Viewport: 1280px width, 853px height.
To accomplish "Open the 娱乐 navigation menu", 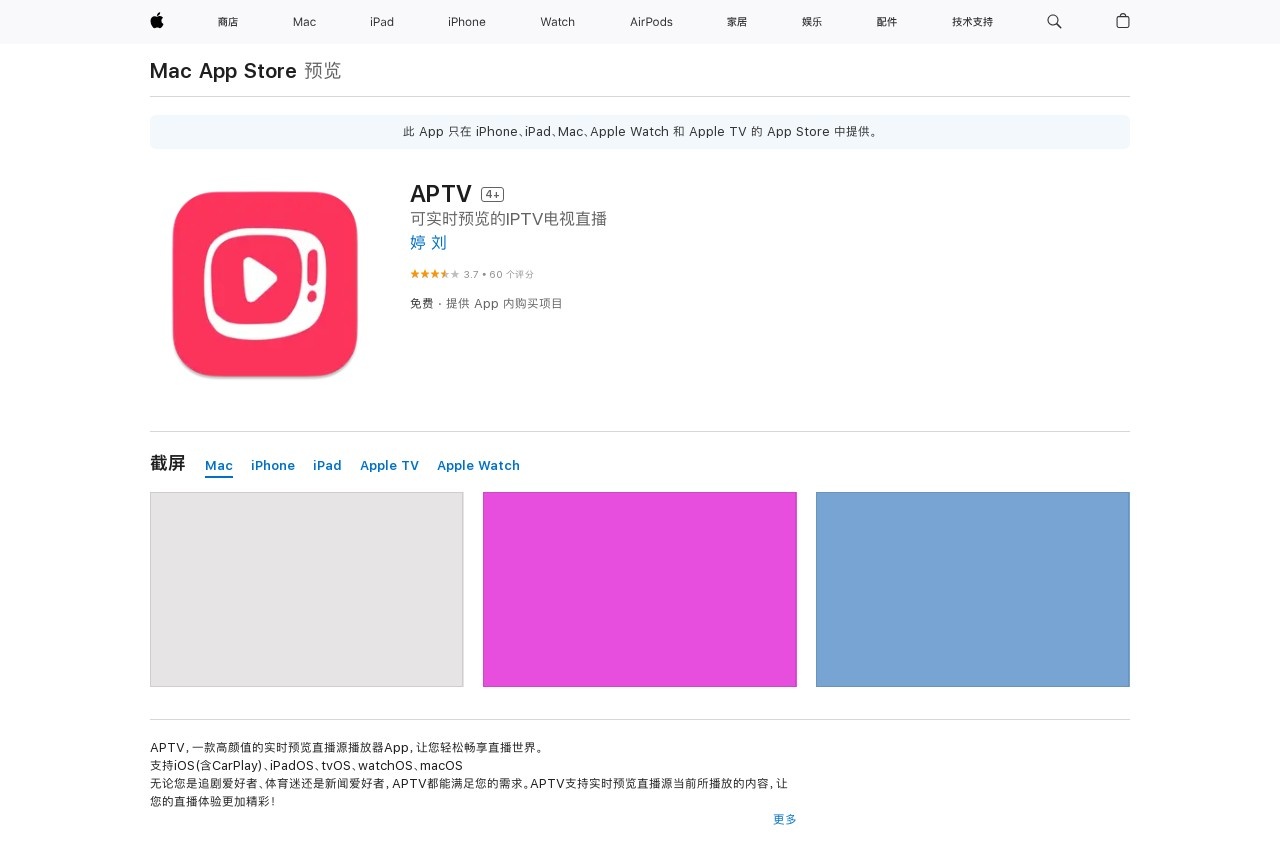I will click(x=812, y=22).
